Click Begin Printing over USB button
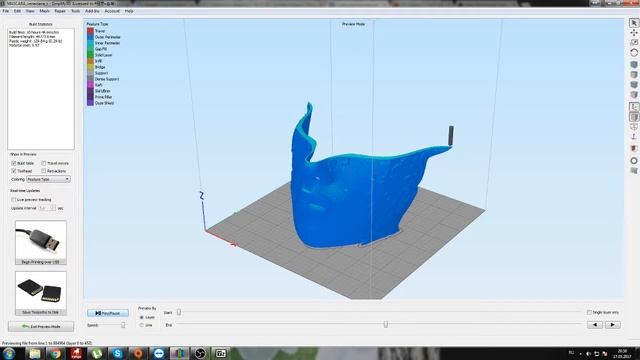Screen dimensions: 640x360 (x=41, y=242)
